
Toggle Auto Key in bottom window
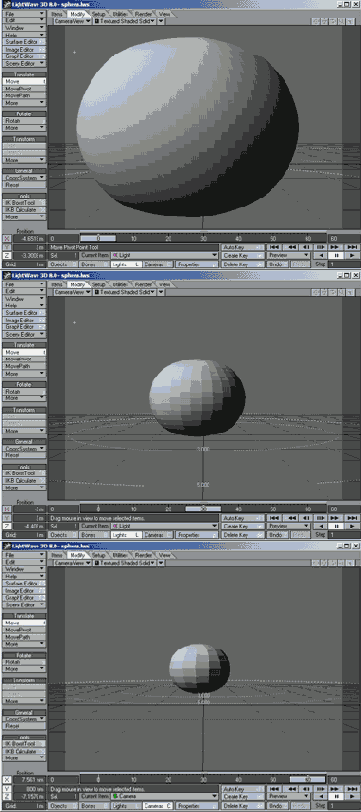coord(242,789)
